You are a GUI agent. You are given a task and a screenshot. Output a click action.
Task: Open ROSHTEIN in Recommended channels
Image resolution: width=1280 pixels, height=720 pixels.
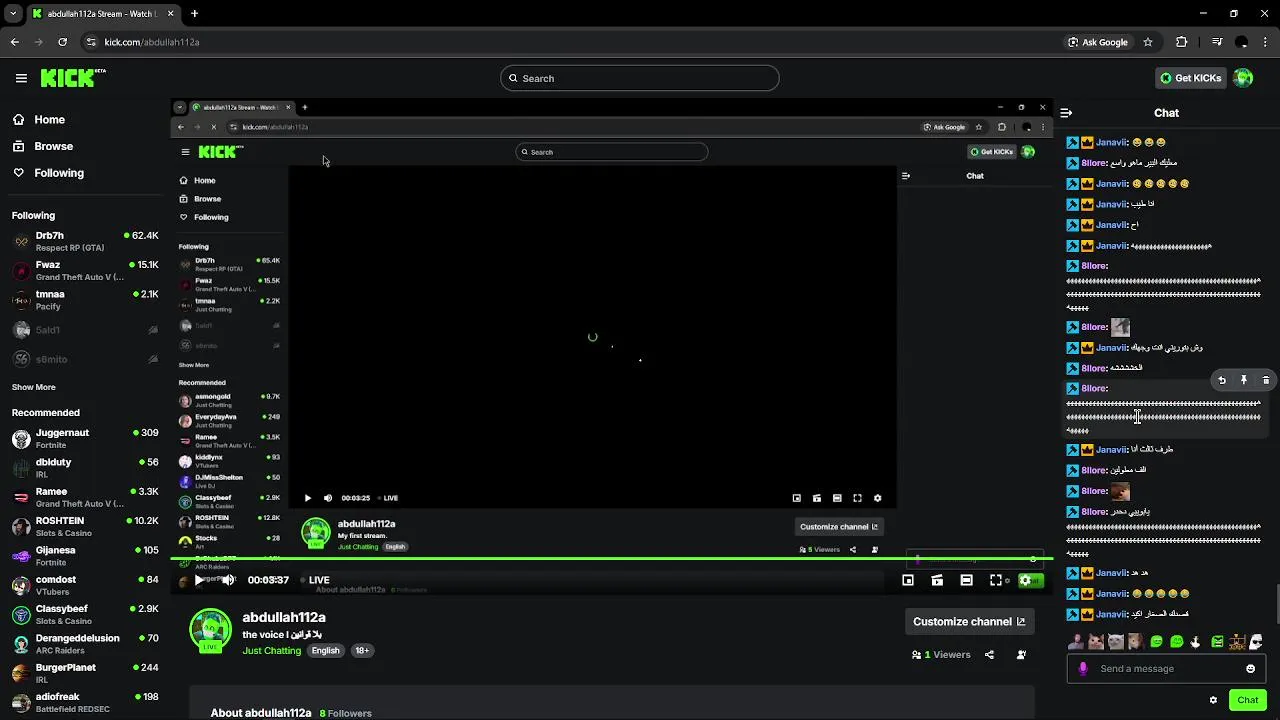[x=85, y=526]
